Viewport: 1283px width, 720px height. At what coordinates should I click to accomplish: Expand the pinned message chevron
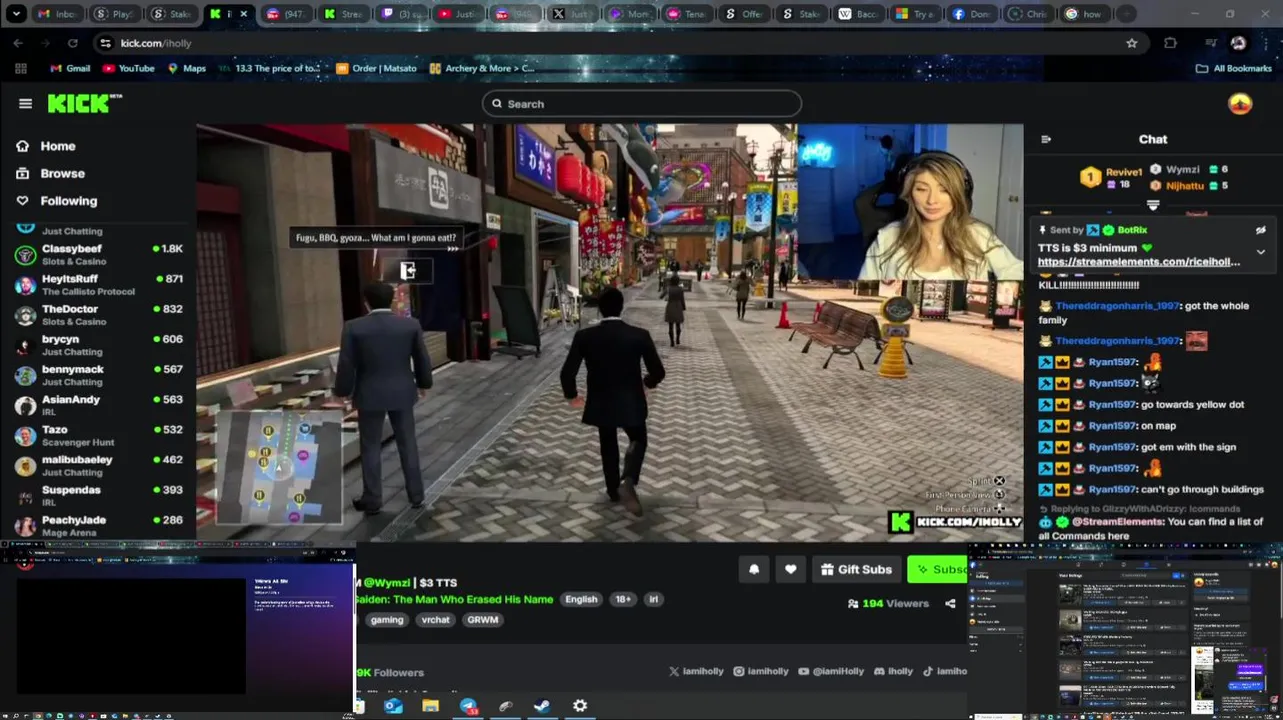[1260, 252]
